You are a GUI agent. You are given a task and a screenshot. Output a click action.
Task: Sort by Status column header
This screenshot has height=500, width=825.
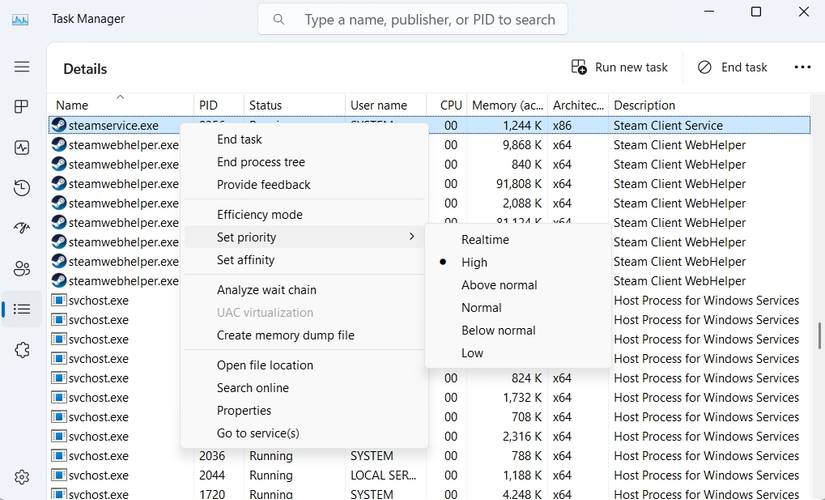coord(294,105)
